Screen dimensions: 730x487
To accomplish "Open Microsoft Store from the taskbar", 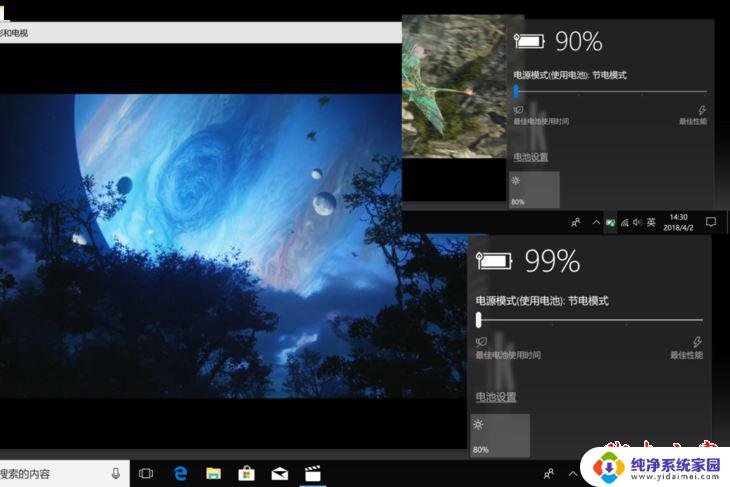I will 246,474.
